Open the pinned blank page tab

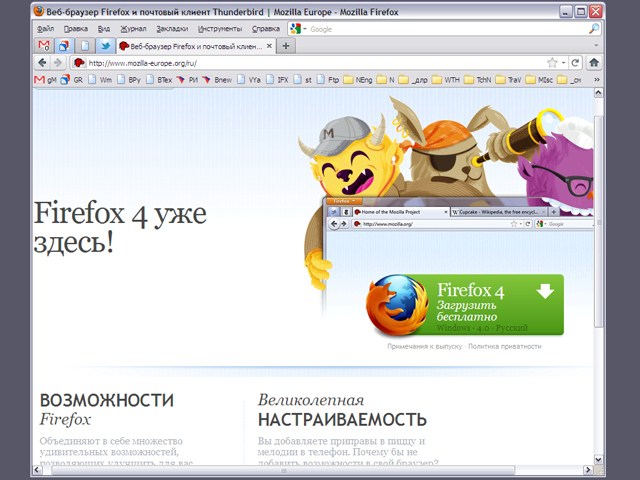coord(84,45)
